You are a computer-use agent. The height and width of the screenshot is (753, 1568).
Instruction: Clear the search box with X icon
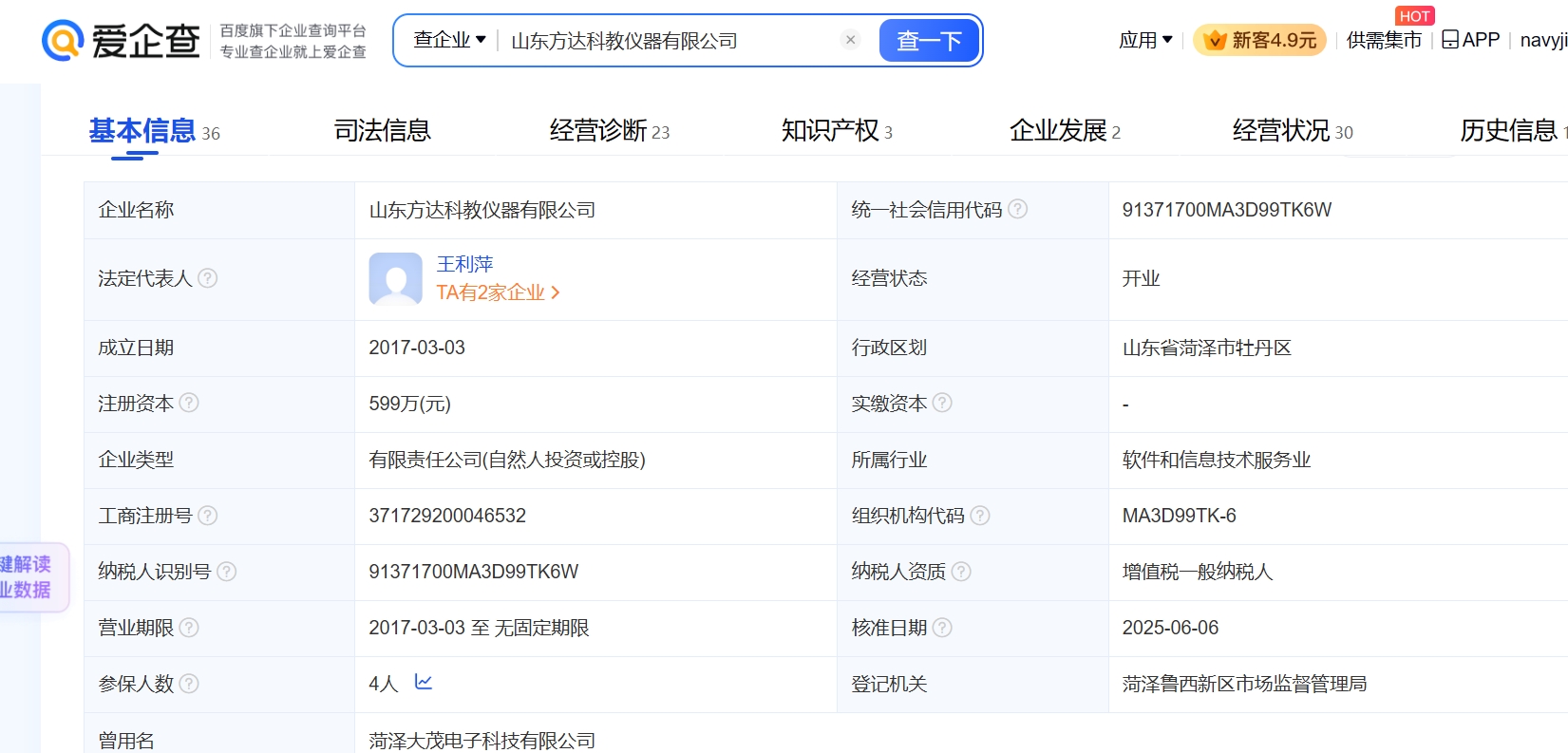coord(850,40)
